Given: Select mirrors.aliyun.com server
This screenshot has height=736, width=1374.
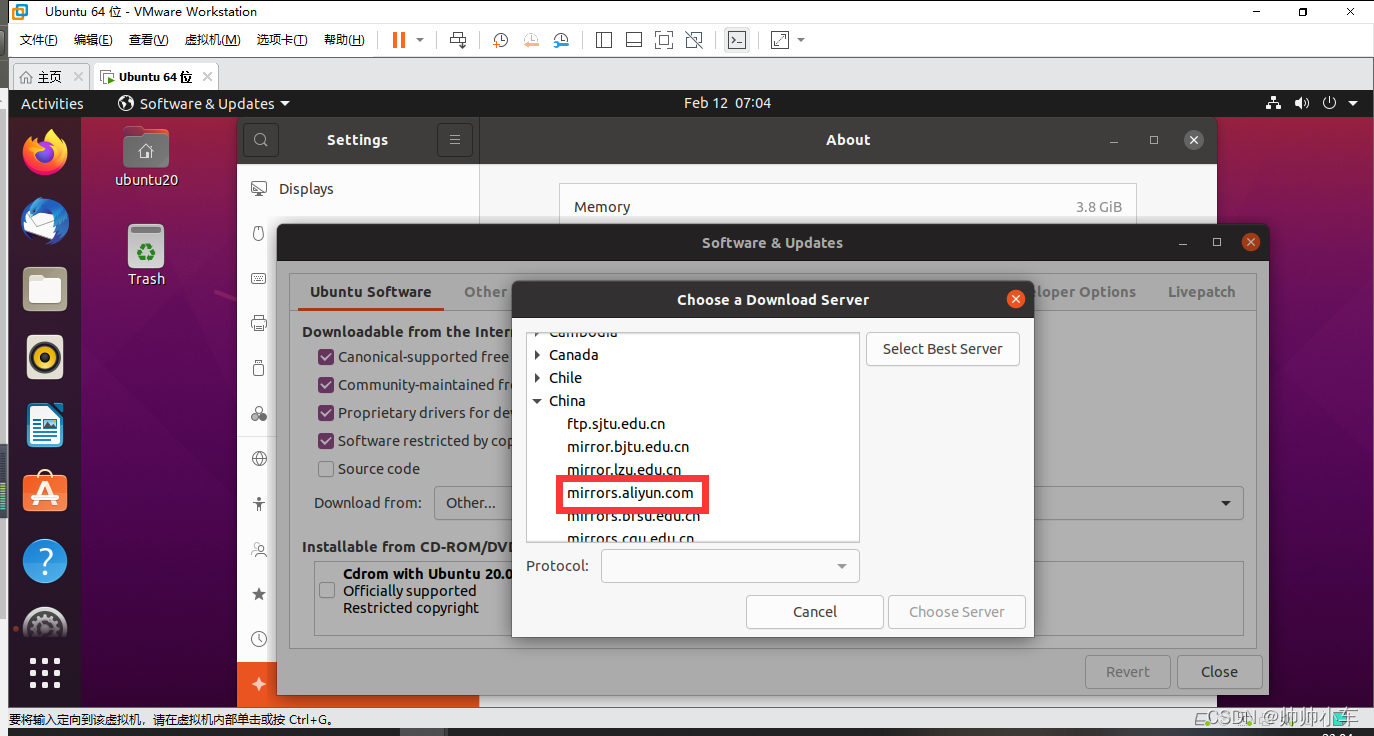Looking at the screenshot, I should point(630,493).
